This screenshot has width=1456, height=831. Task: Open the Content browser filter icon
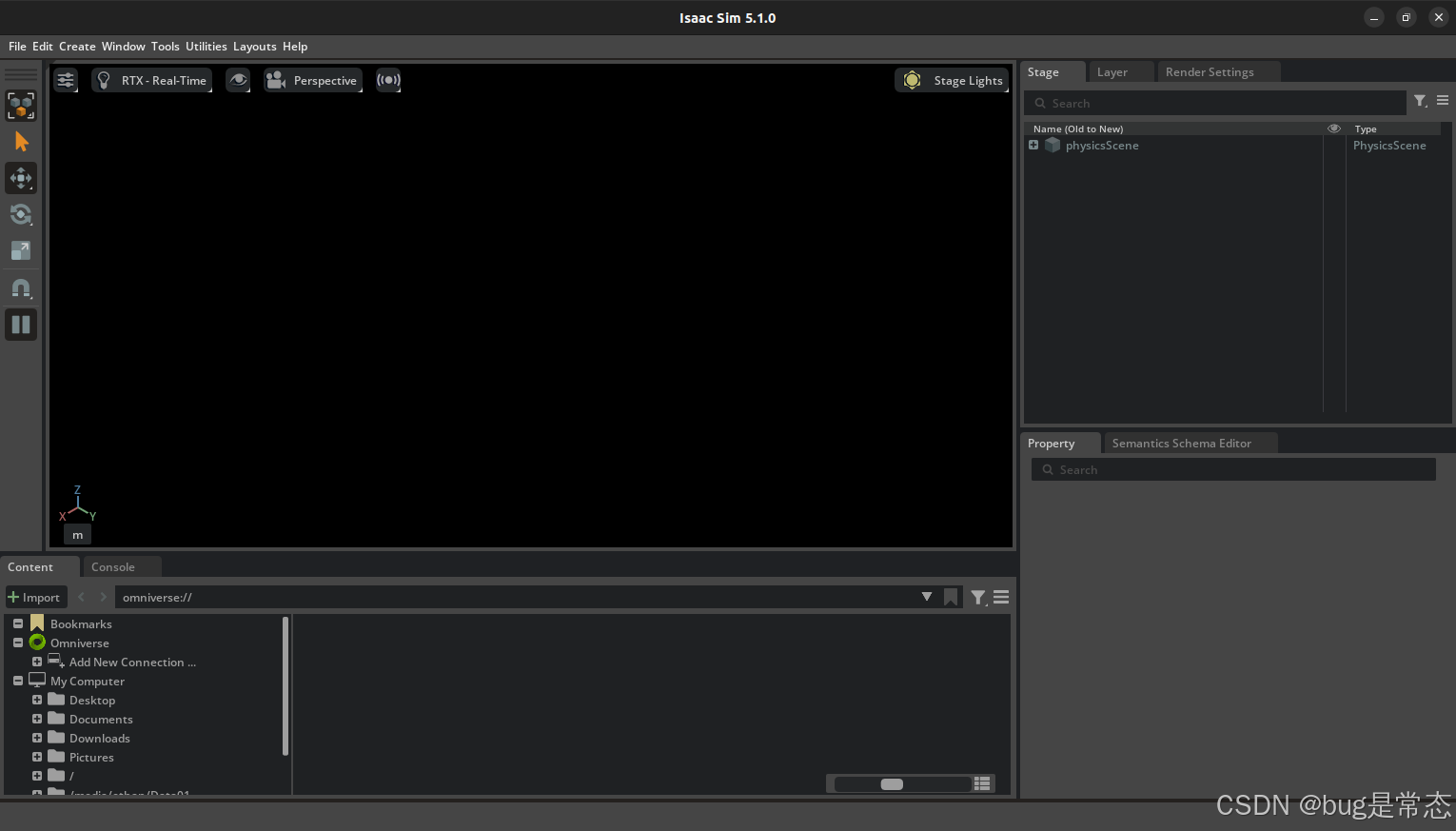coord(978,598)
